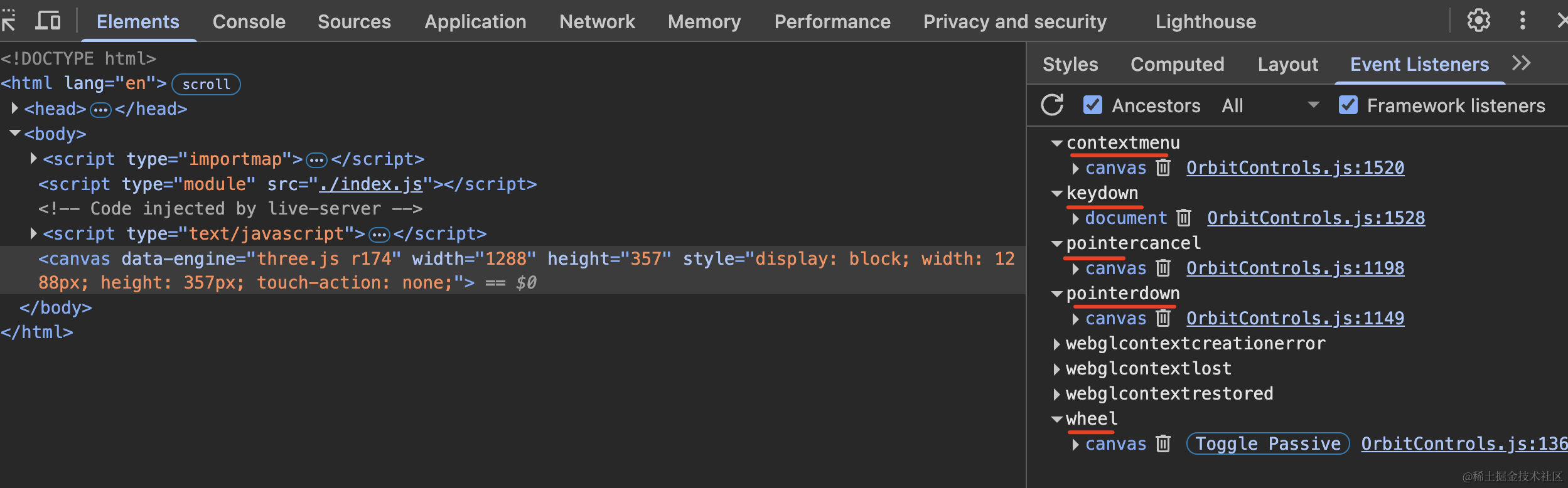Collapse the contextmenu event group
This screenshot has height=488, width=1568.
click(1057, 143)
